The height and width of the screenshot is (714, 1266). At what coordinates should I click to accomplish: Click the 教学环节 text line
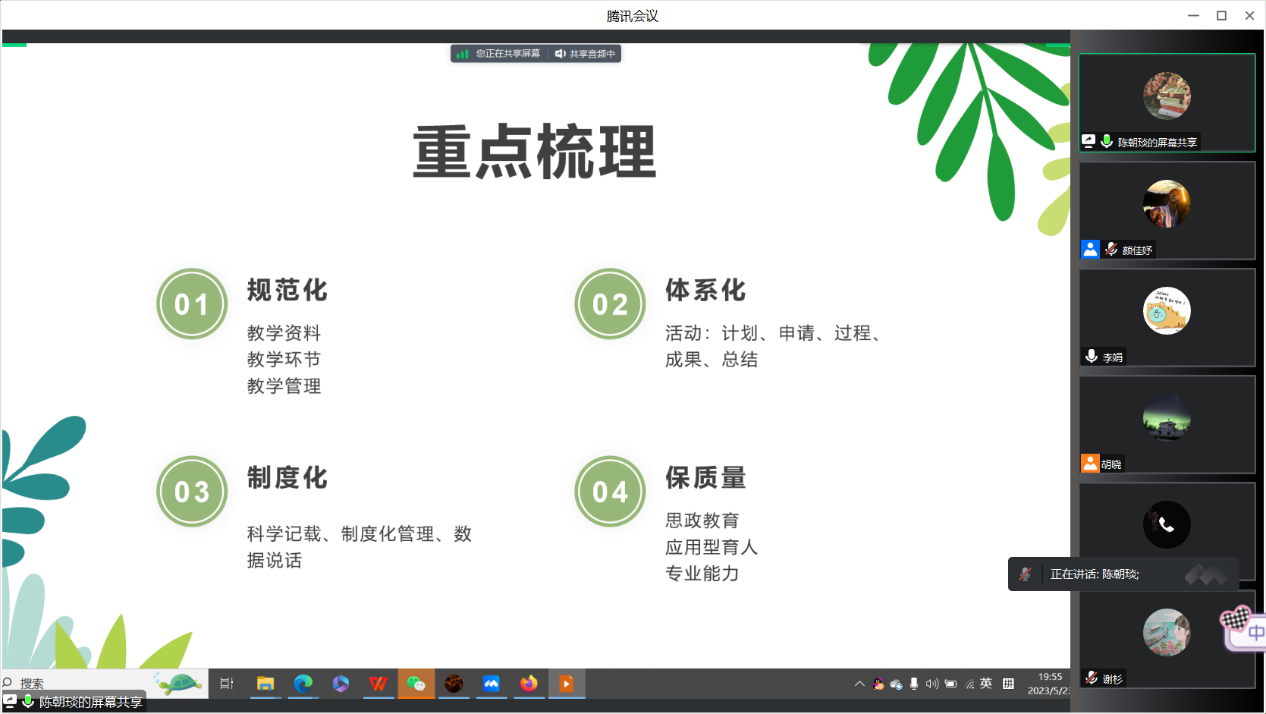[284, 359]
